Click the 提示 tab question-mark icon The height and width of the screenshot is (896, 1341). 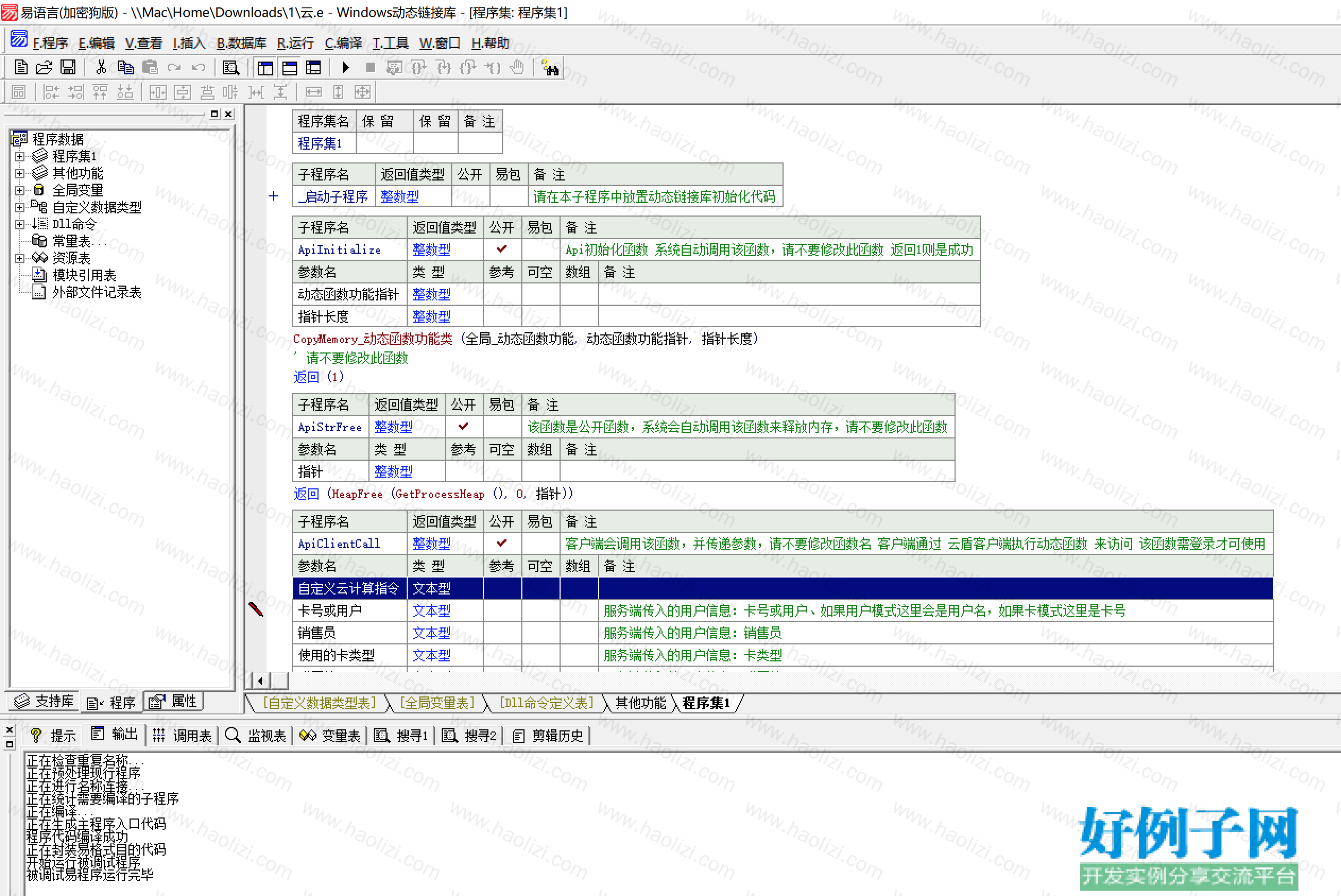click(36, 735)
